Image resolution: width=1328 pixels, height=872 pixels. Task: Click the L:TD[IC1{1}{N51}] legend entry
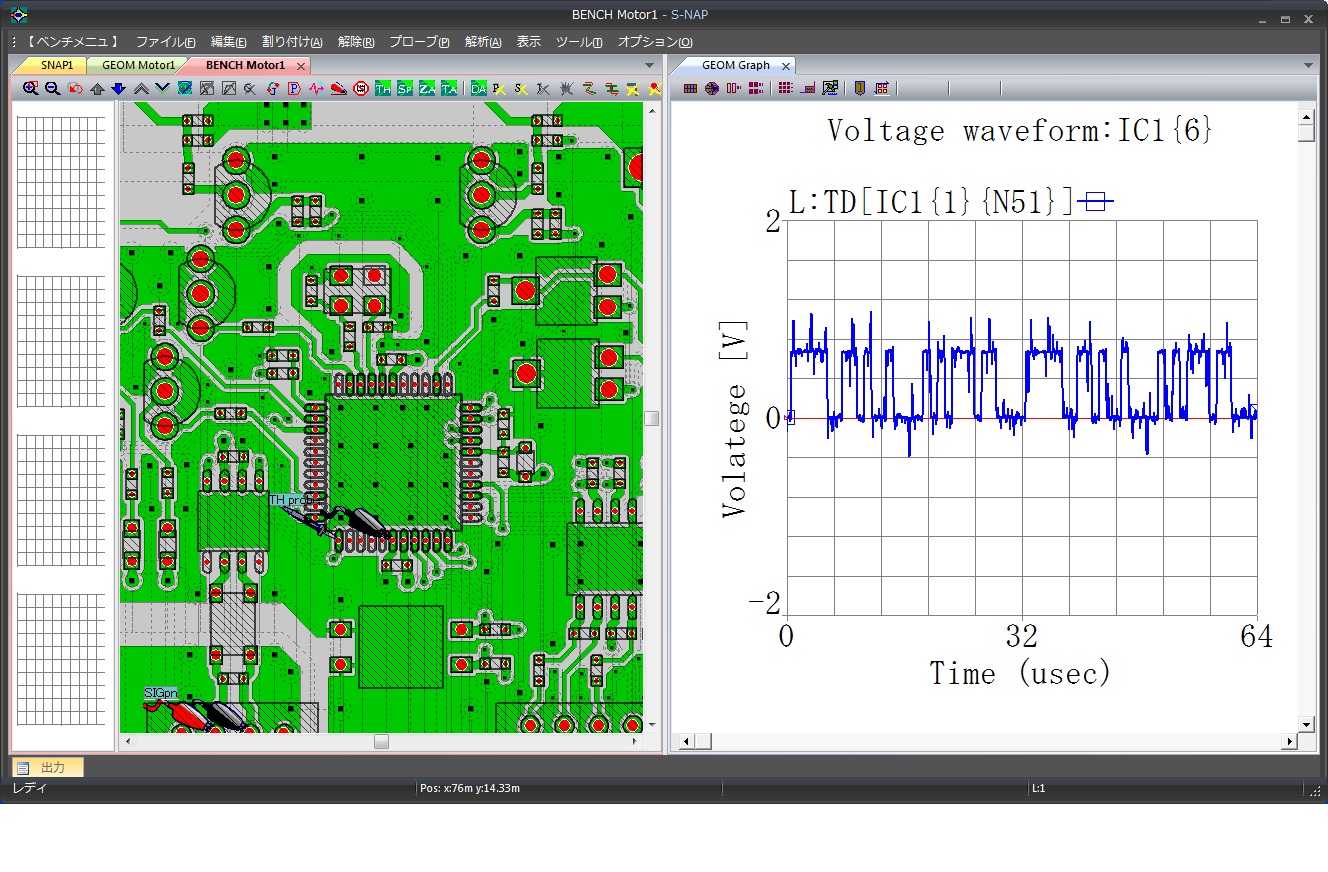[950, 201]
